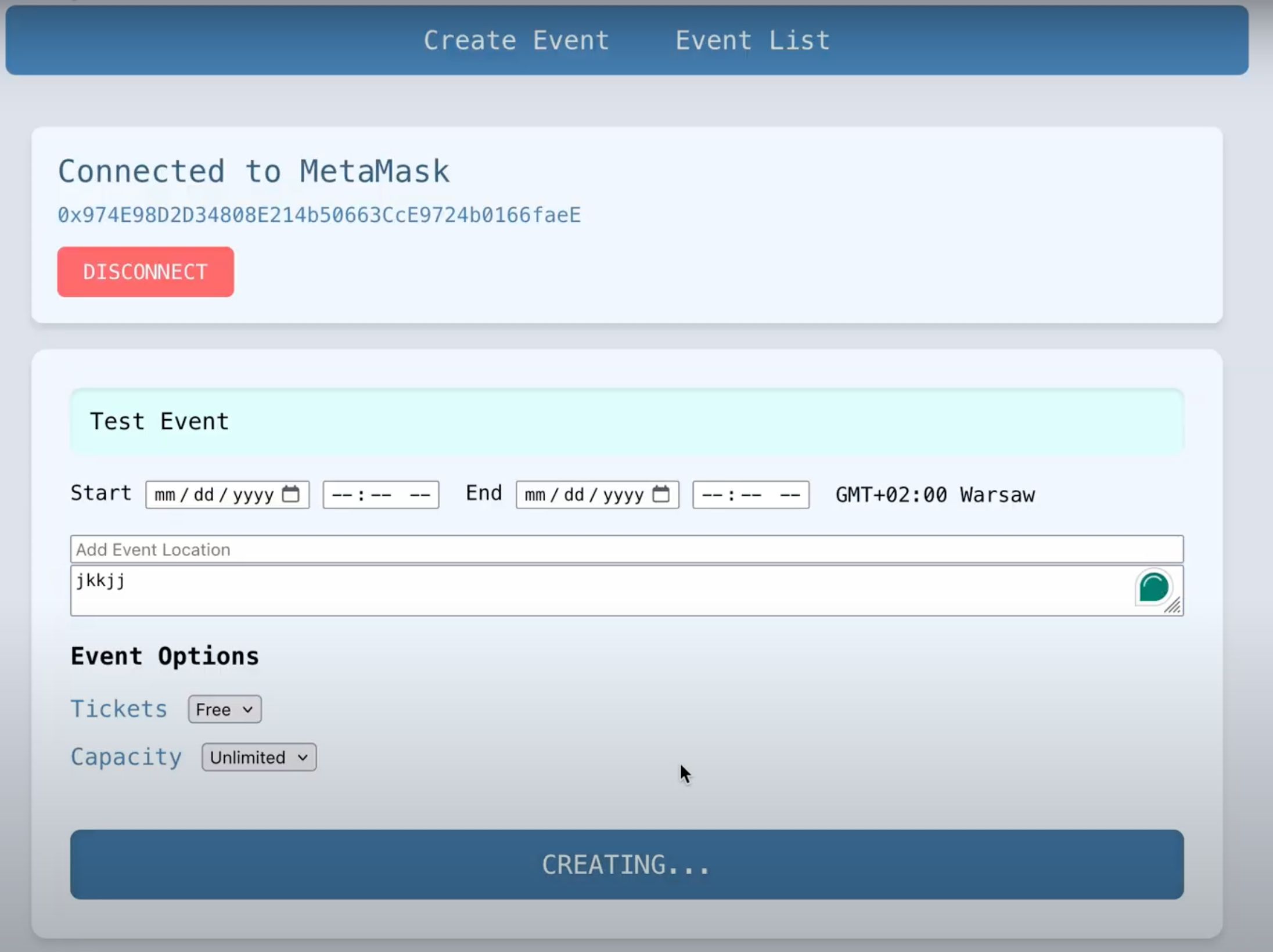Click the description textarea containing jkkjj
The height and width of the screenshot is (952, 1273).
(x=627, y=591)
